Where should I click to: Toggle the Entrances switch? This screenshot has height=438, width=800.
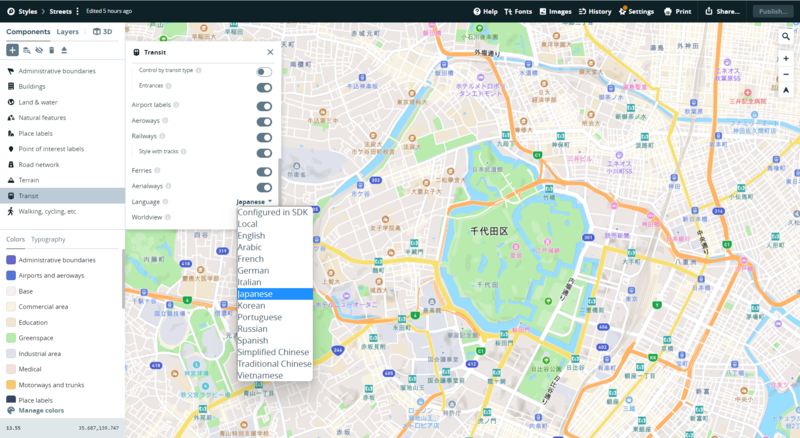click(x=264, y=88)
